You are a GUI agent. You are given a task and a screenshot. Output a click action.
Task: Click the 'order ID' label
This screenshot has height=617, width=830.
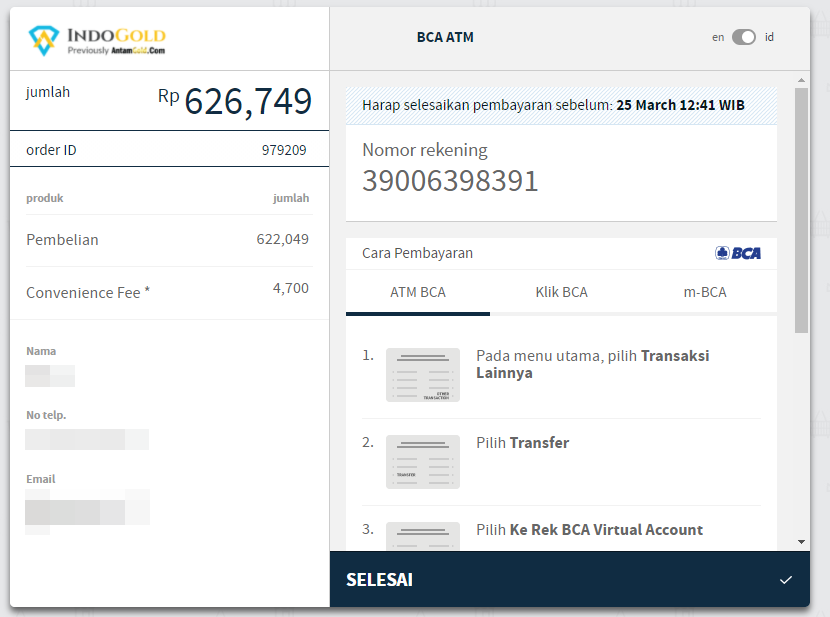coord(51,150)
